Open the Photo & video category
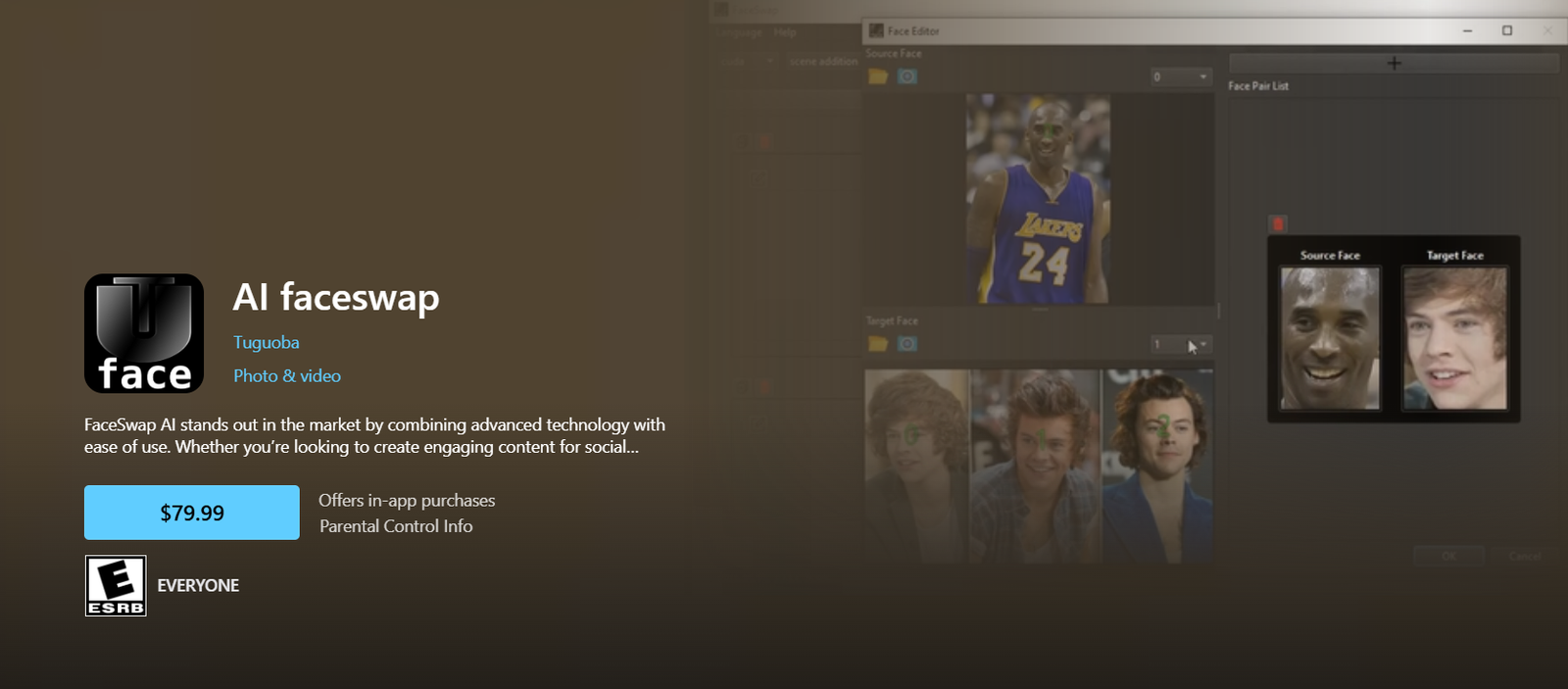 tap(286, 375)
